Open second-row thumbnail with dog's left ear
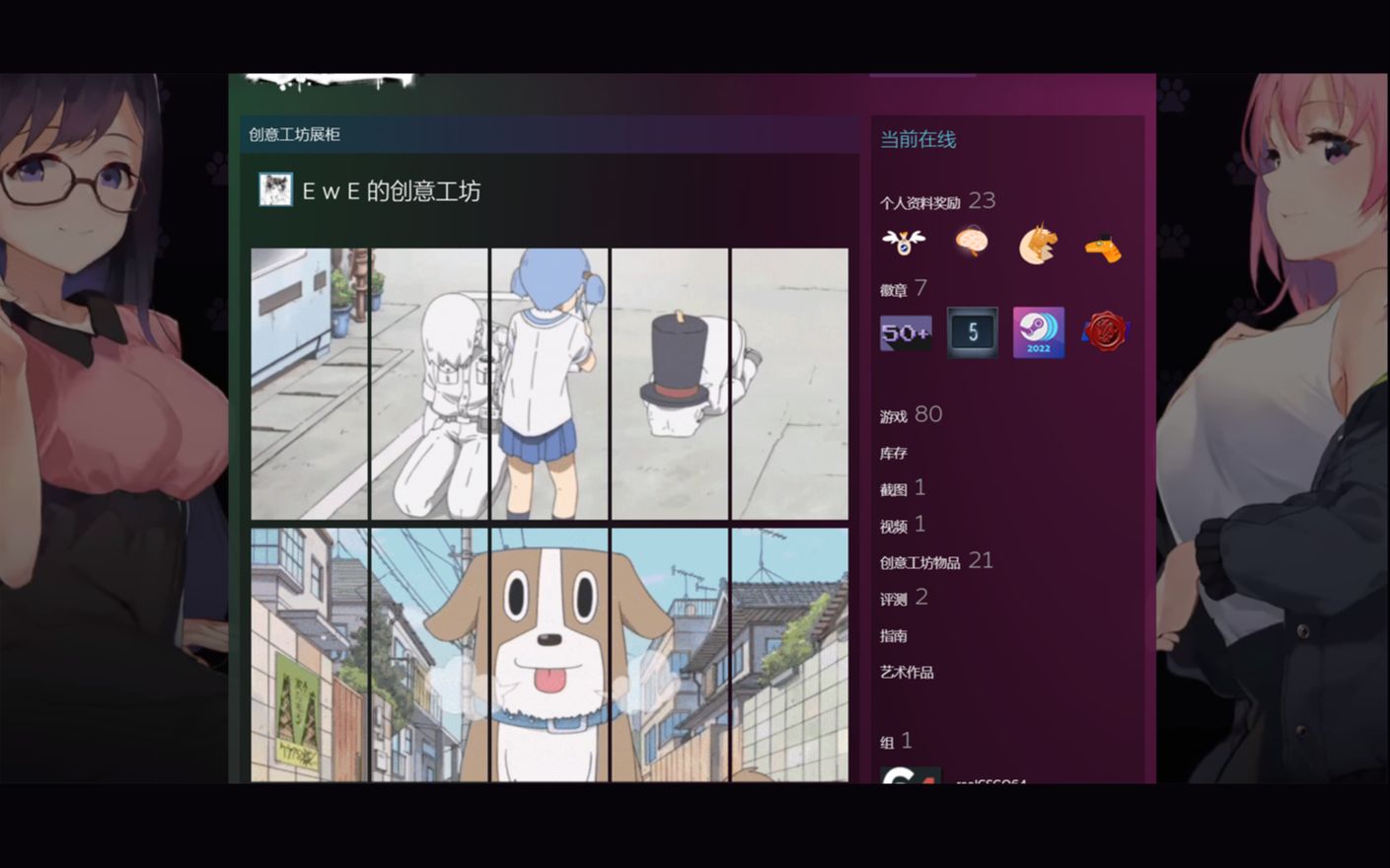 click(x=429, y=655)
